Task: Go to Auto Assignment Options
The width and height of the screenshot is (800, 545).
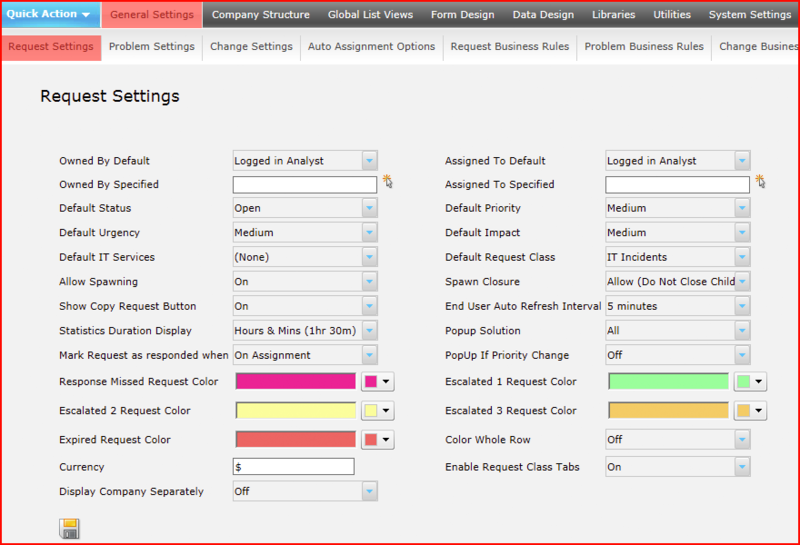Action: click(371, 46)
